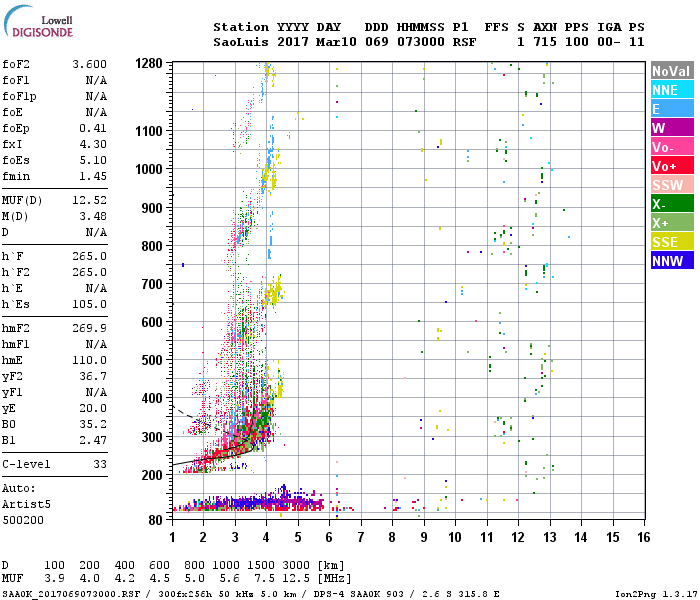
Task: Select the Vo- pink legend swatch
Action: pyautogui.click(x=672, y=147)
